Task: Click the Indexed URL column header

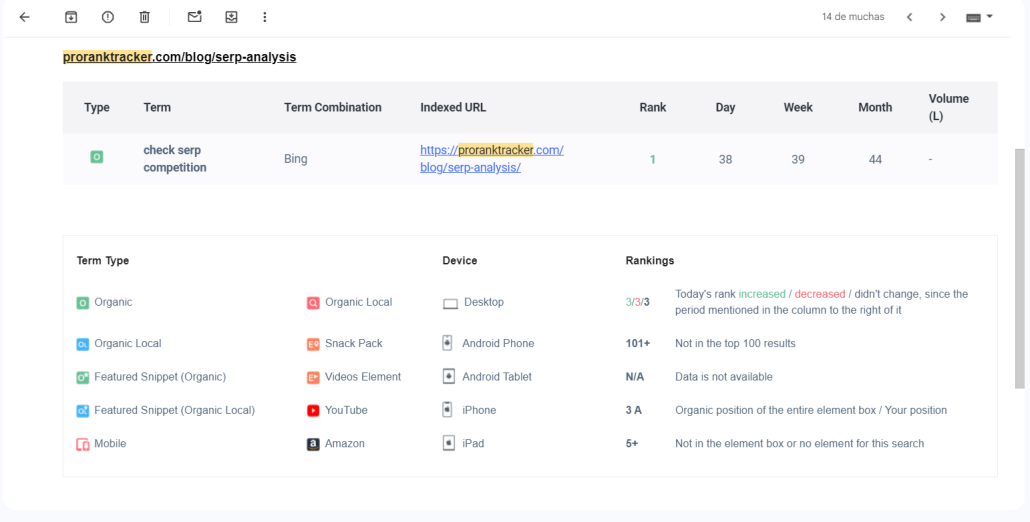Action: tap(453, 108)
